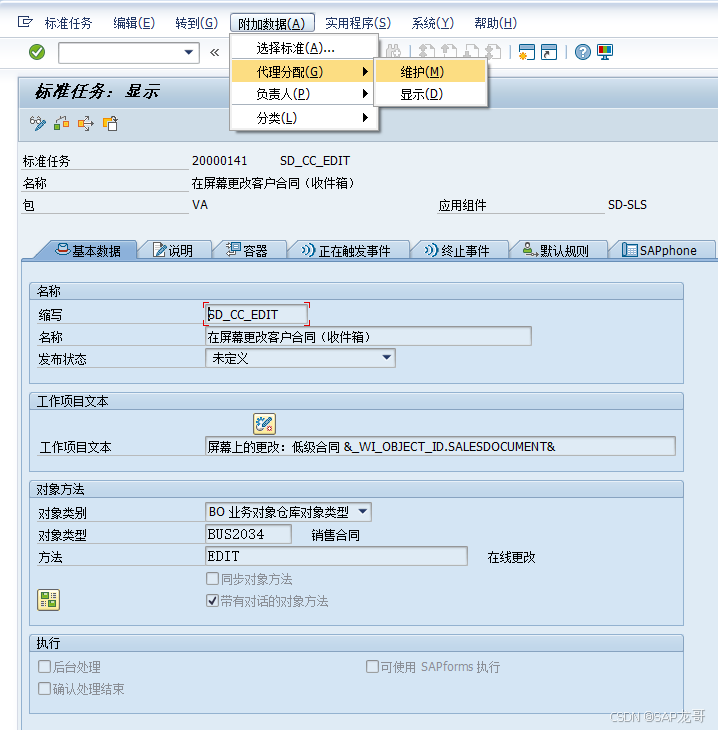Viewport: 718px width, 730px height.
Task: Switch to the 基本数据 tab
Action: click(88, 250)
